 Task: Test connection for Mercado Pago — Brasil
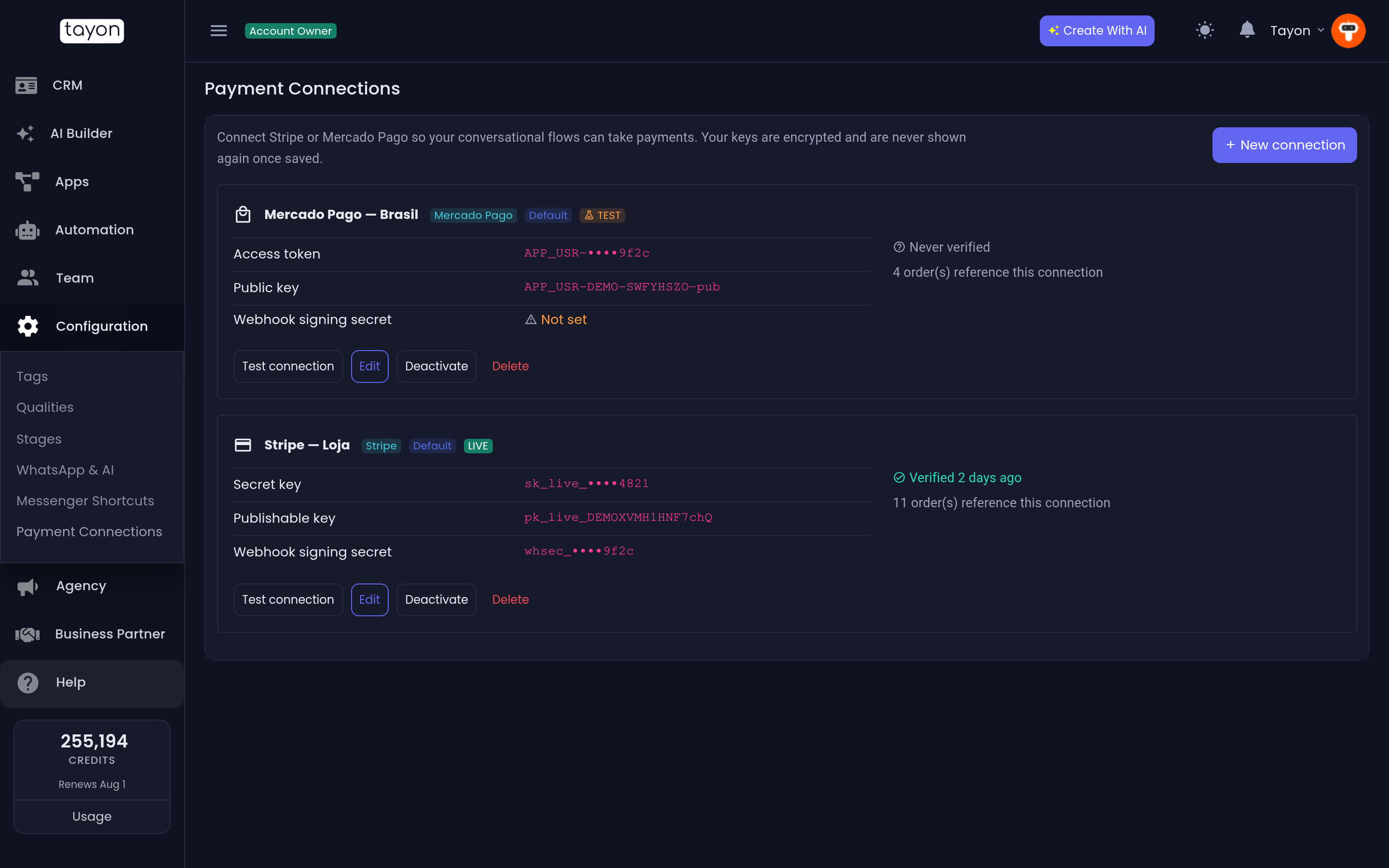[288, 366]
